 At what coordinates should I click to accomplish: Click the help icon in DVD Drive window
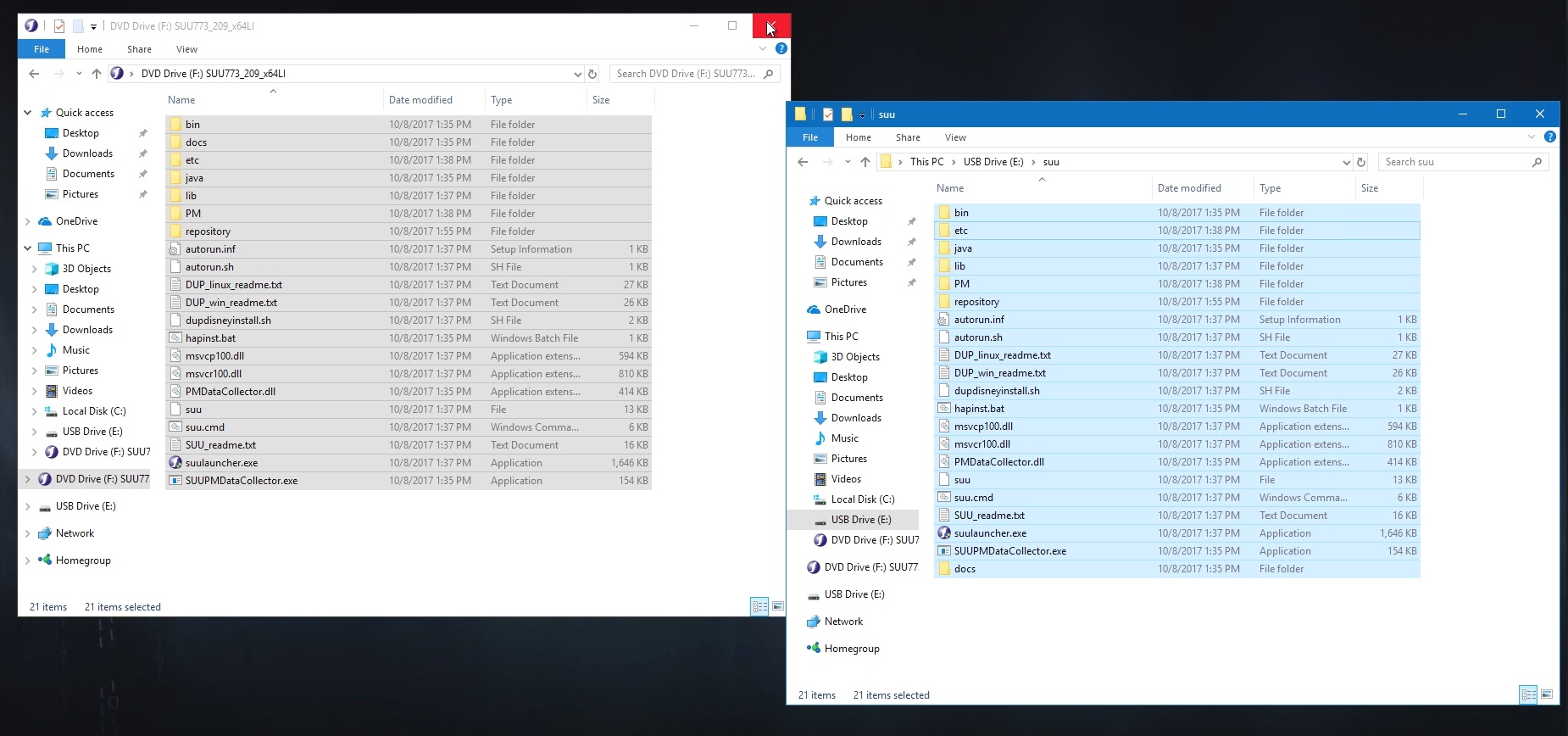point(781,48)
